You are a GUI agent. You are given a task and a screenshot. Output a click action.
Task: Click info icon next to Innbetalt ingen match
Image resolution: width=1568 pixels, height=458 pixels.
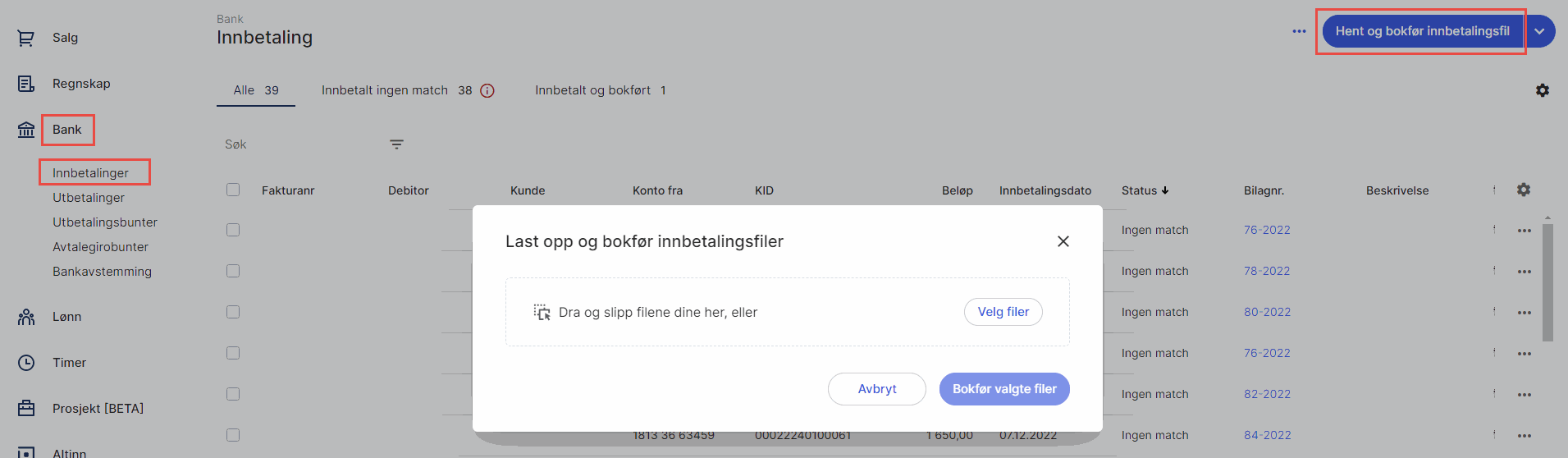pos(487,90)
